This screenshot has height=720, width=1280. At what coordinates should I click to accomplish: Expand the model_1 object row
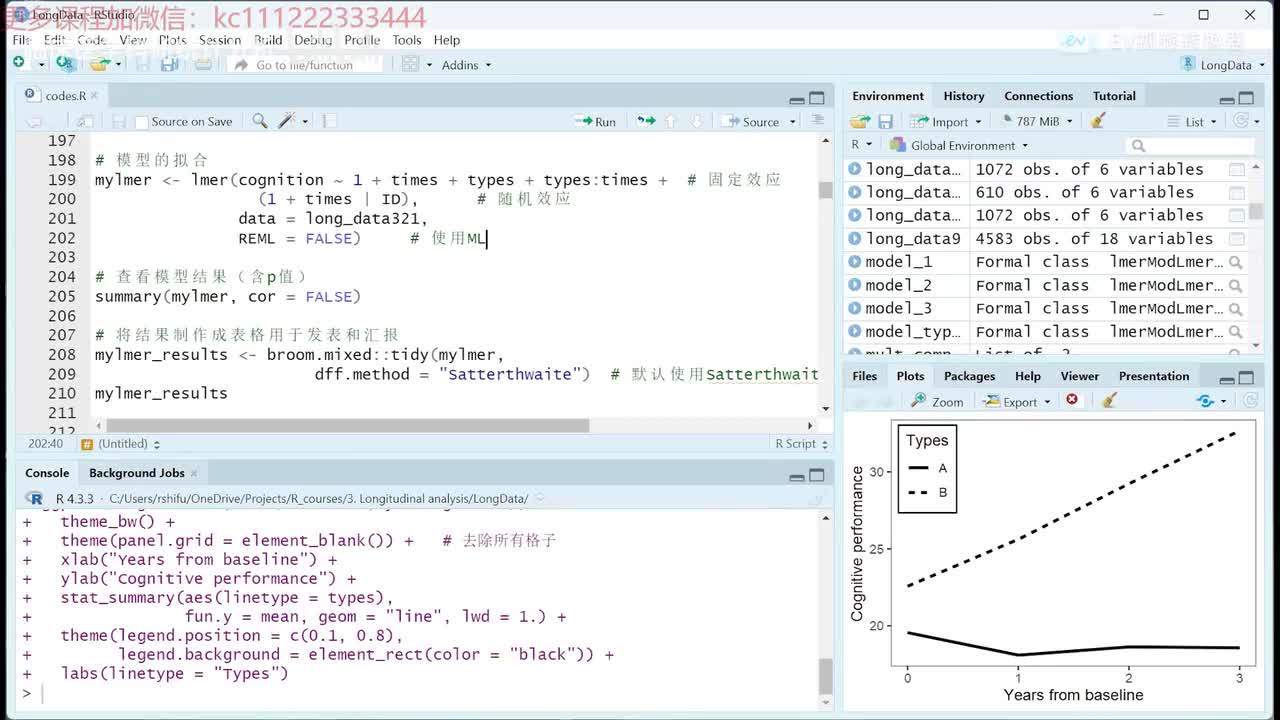point(854,262)
